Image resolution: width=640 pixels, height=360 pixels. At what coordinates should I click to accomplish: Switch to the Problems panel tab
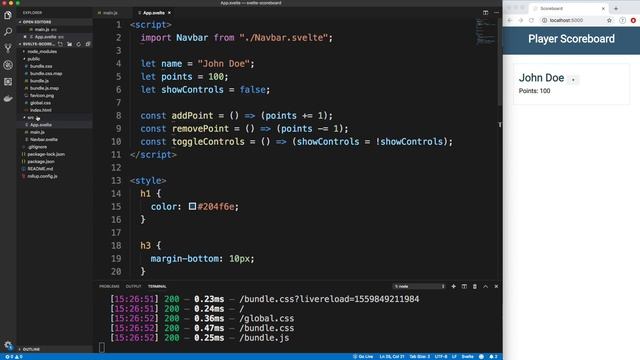pyautogui.click(x=109, y=287)
